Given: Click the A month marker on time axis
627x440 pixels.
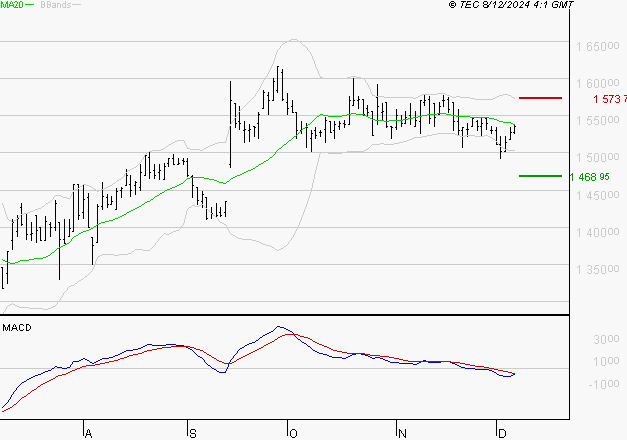Looking at the screenshot, I should coord(88,434).
